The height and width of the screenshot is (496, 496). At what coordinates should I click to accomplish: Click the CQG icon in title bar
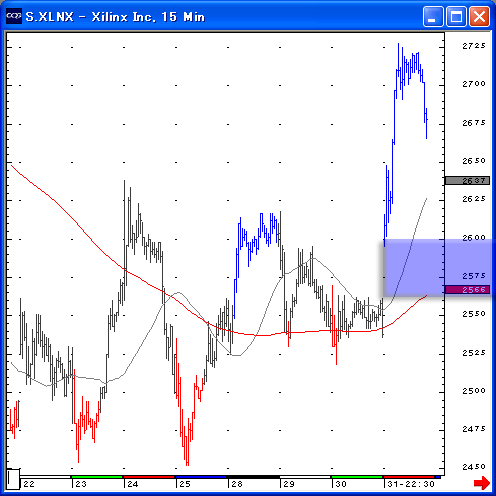pos(14,16)
